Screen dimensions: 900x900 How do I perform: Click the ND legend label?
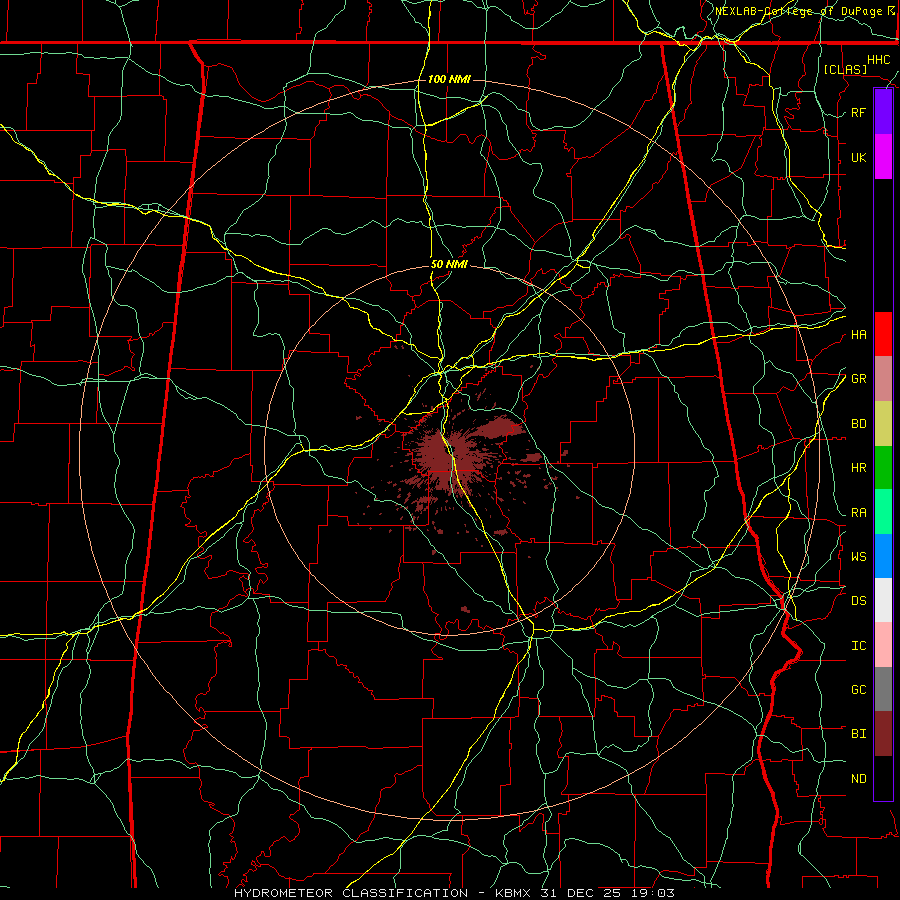pyautogui.click(x=858, y=778)
